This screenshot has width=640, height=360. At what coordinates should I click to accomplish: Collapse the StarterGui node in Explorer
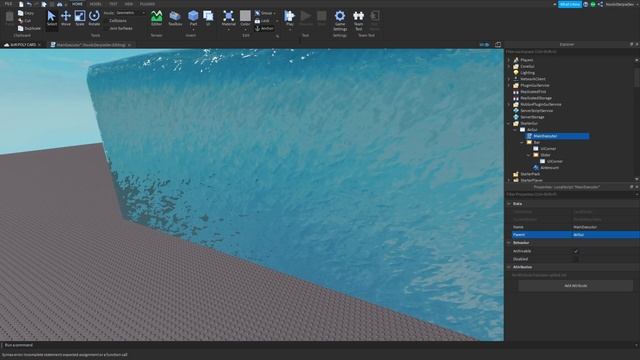[509, 123]
